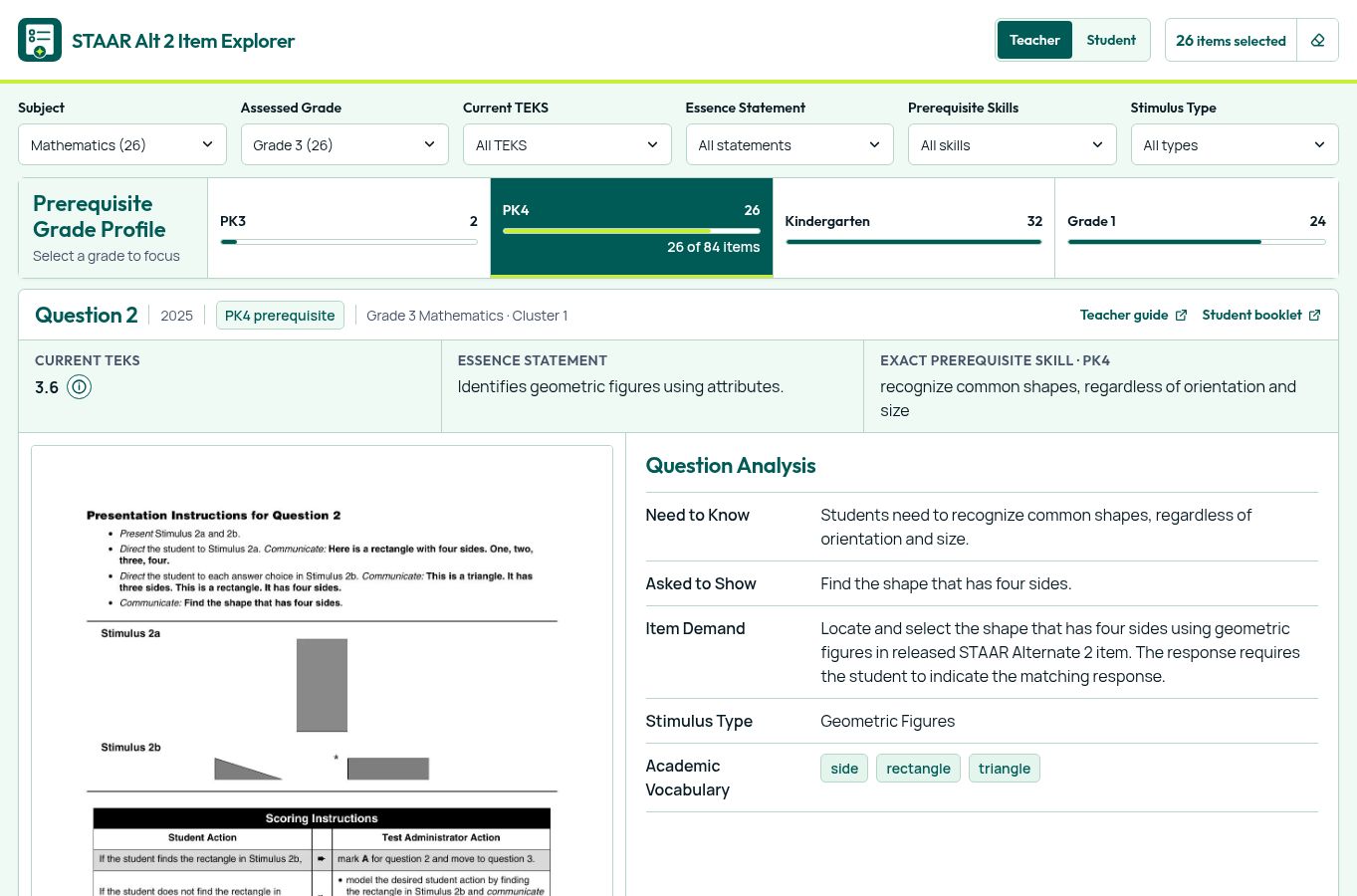The width and height of the screenshot is (1357, 896).
Task: Click 'Find the shape that has four sides.' text
Action: coord(946,584)
